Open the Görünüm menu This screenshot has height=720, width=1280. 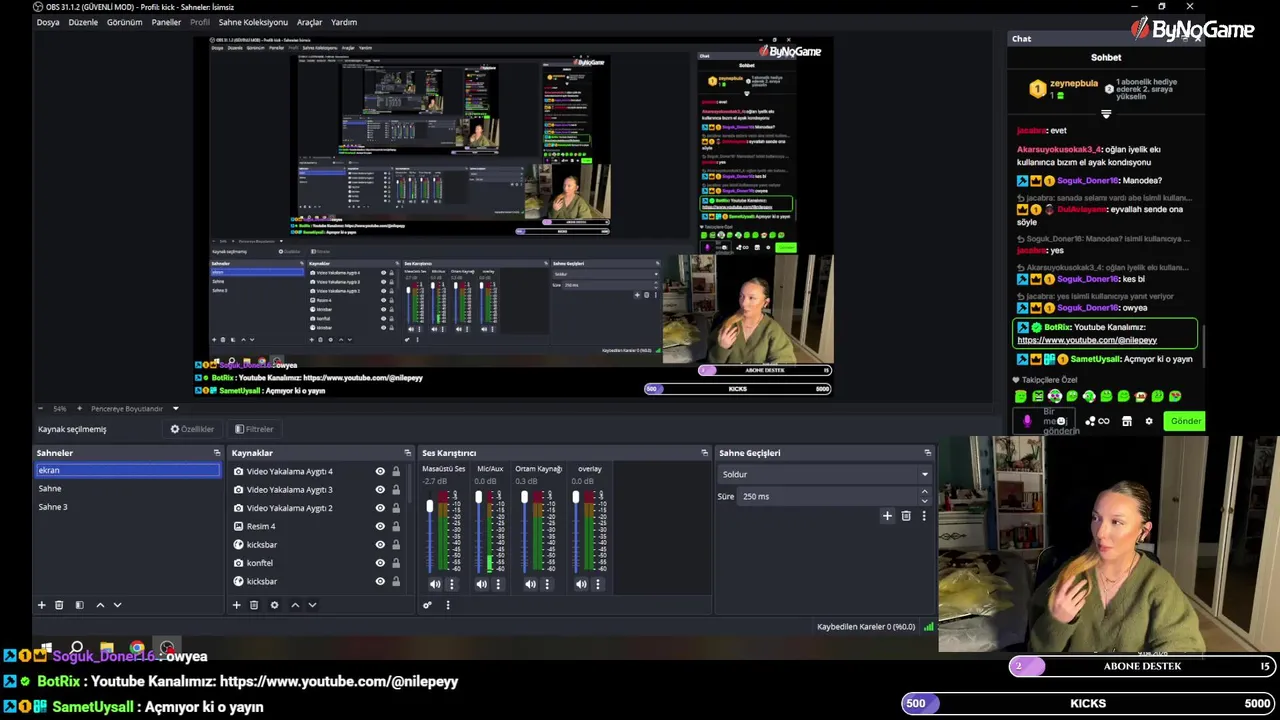(125, 22)
